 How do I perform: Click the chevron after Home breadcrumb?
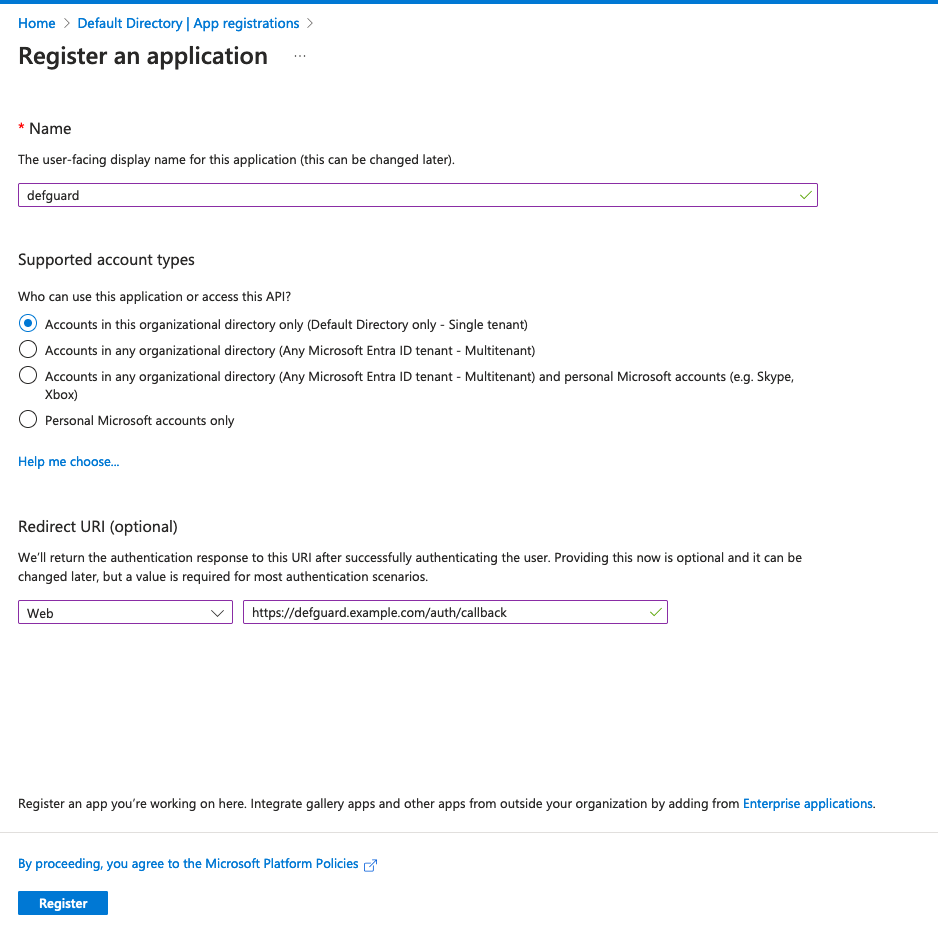point(67,23)
